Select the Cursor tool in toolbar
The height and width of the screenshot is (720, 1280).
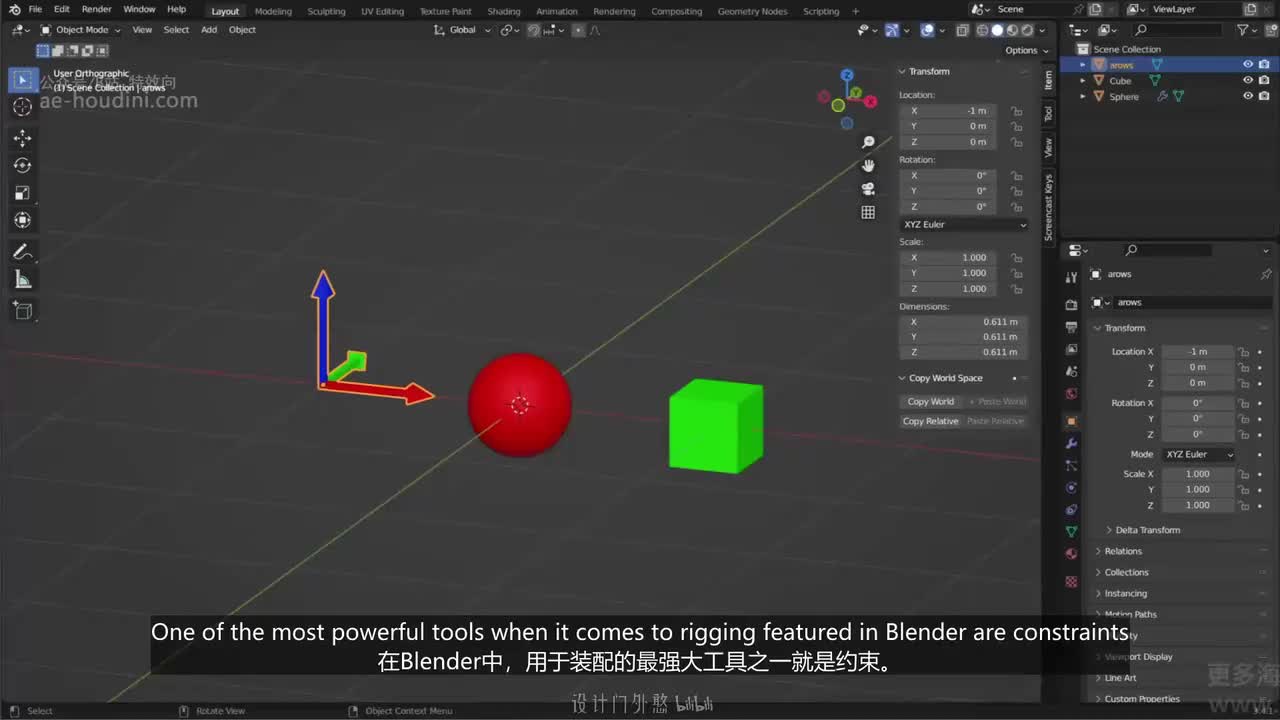22,107
